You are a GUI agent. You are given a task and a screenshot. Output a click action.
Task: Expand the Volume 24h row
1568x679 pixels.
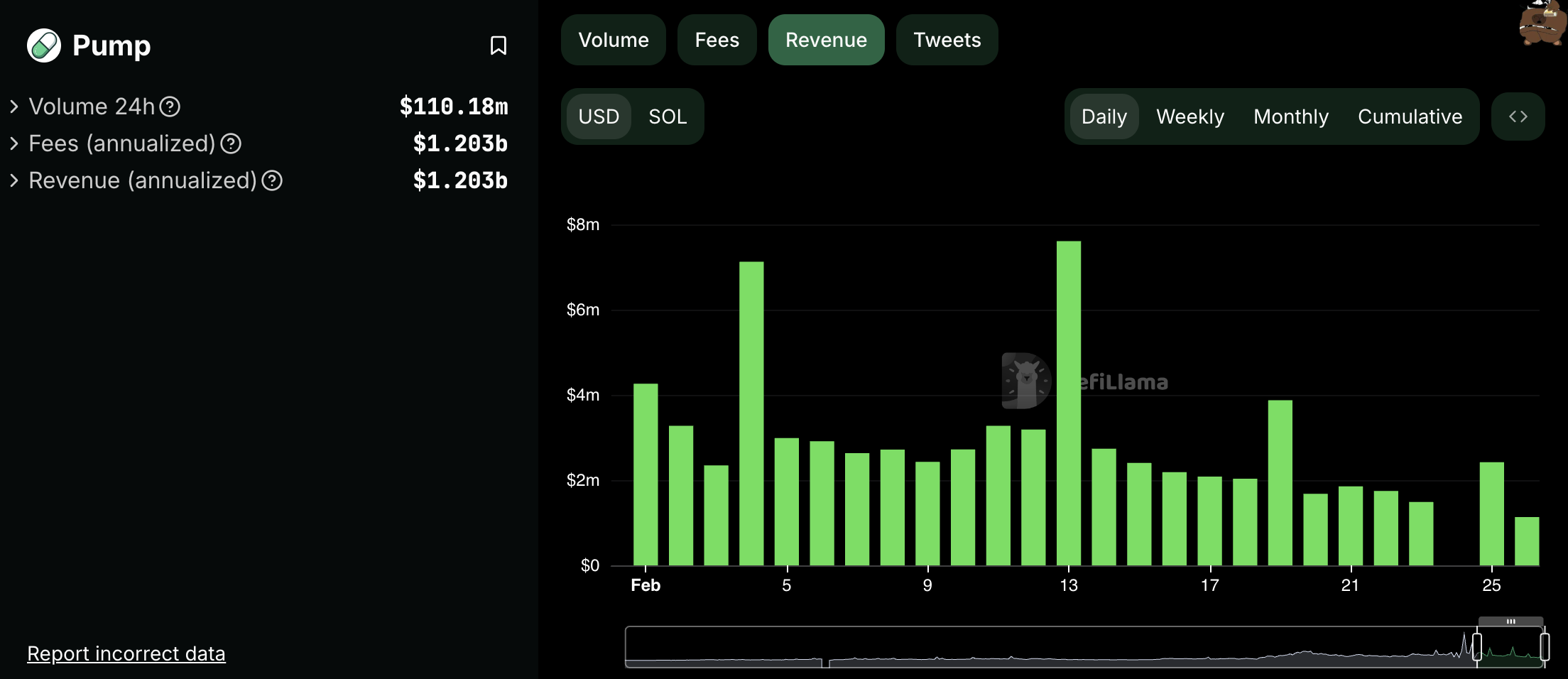pyautogui.click(x=14, y=107)
